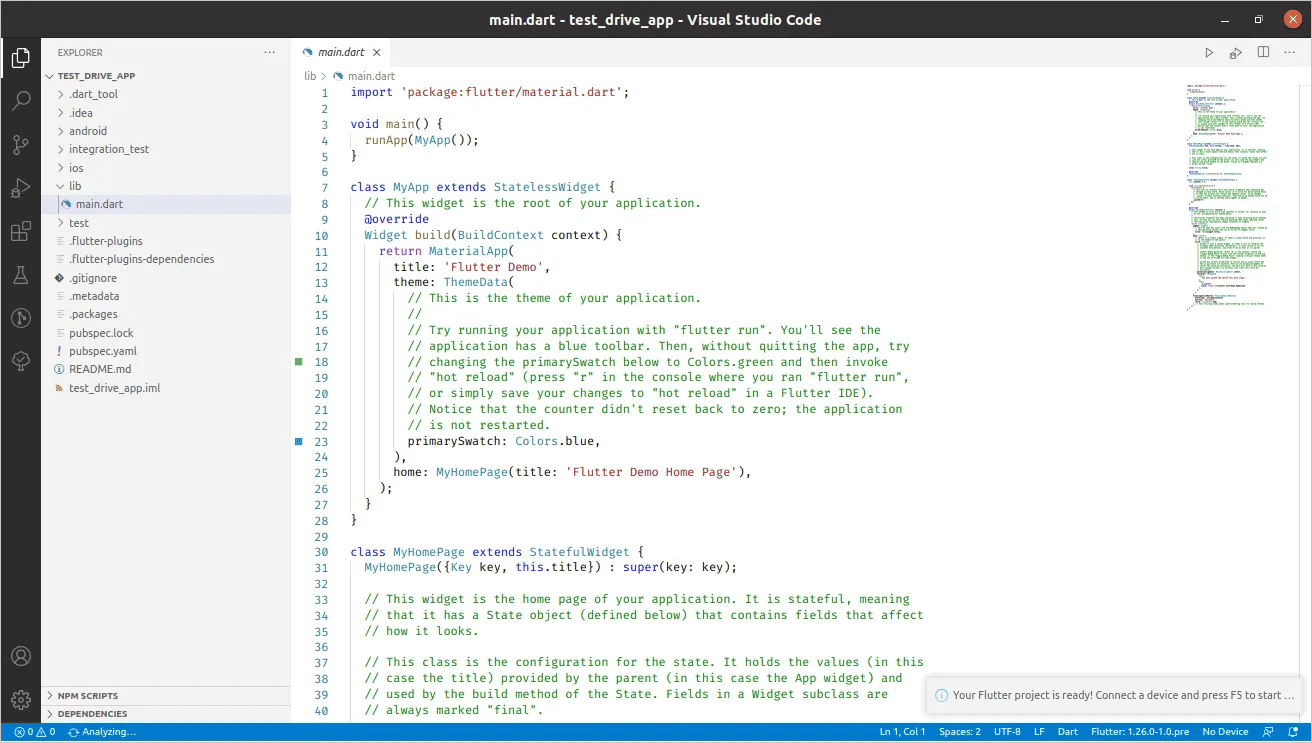Open the .metadata file
The width and height of the screenshot is (1312, 743).
165,296
